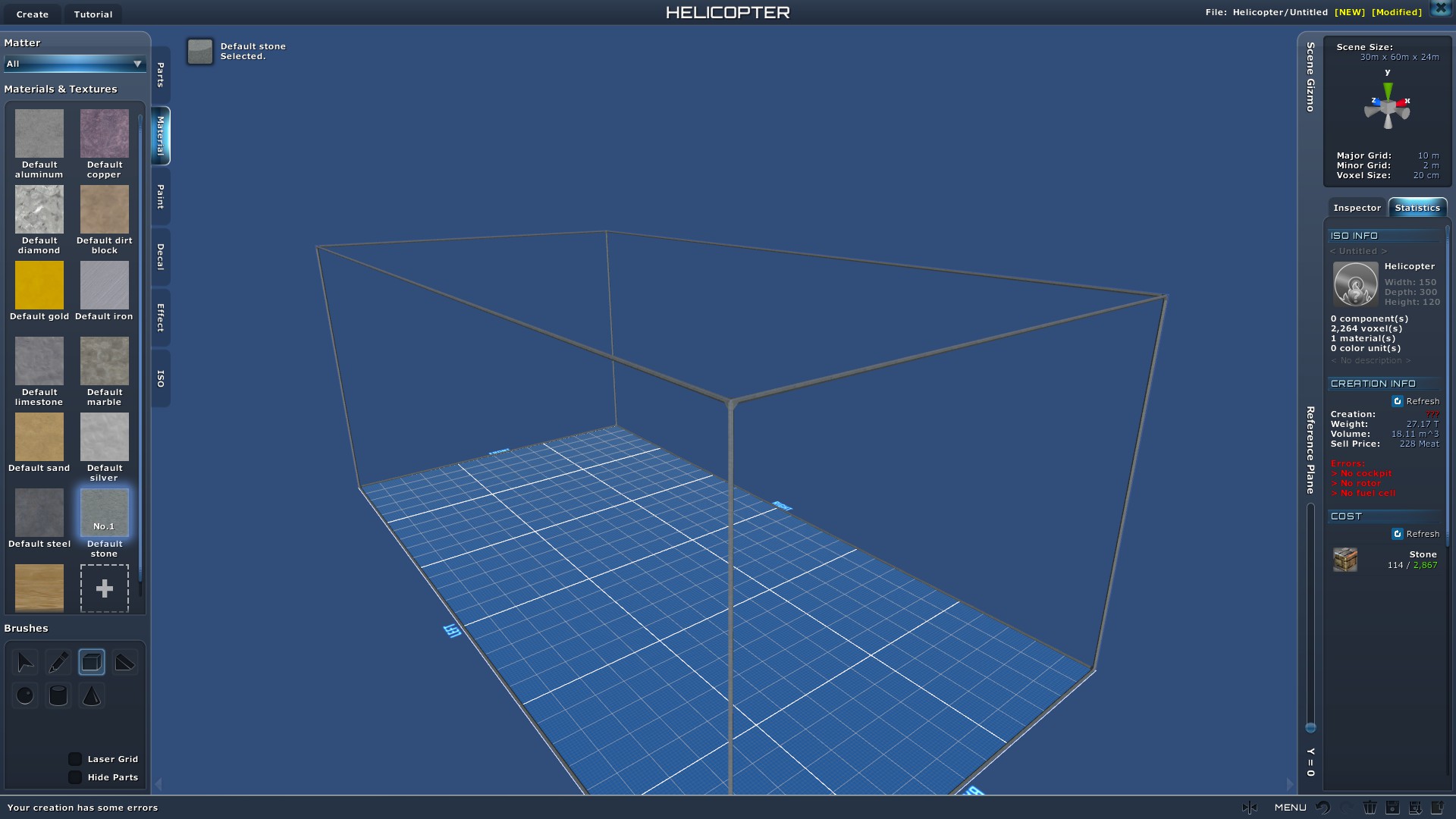The width and height of the screenshot is (1456, 819).
Task: Select the wedge ramp brush
Action: 125,662
